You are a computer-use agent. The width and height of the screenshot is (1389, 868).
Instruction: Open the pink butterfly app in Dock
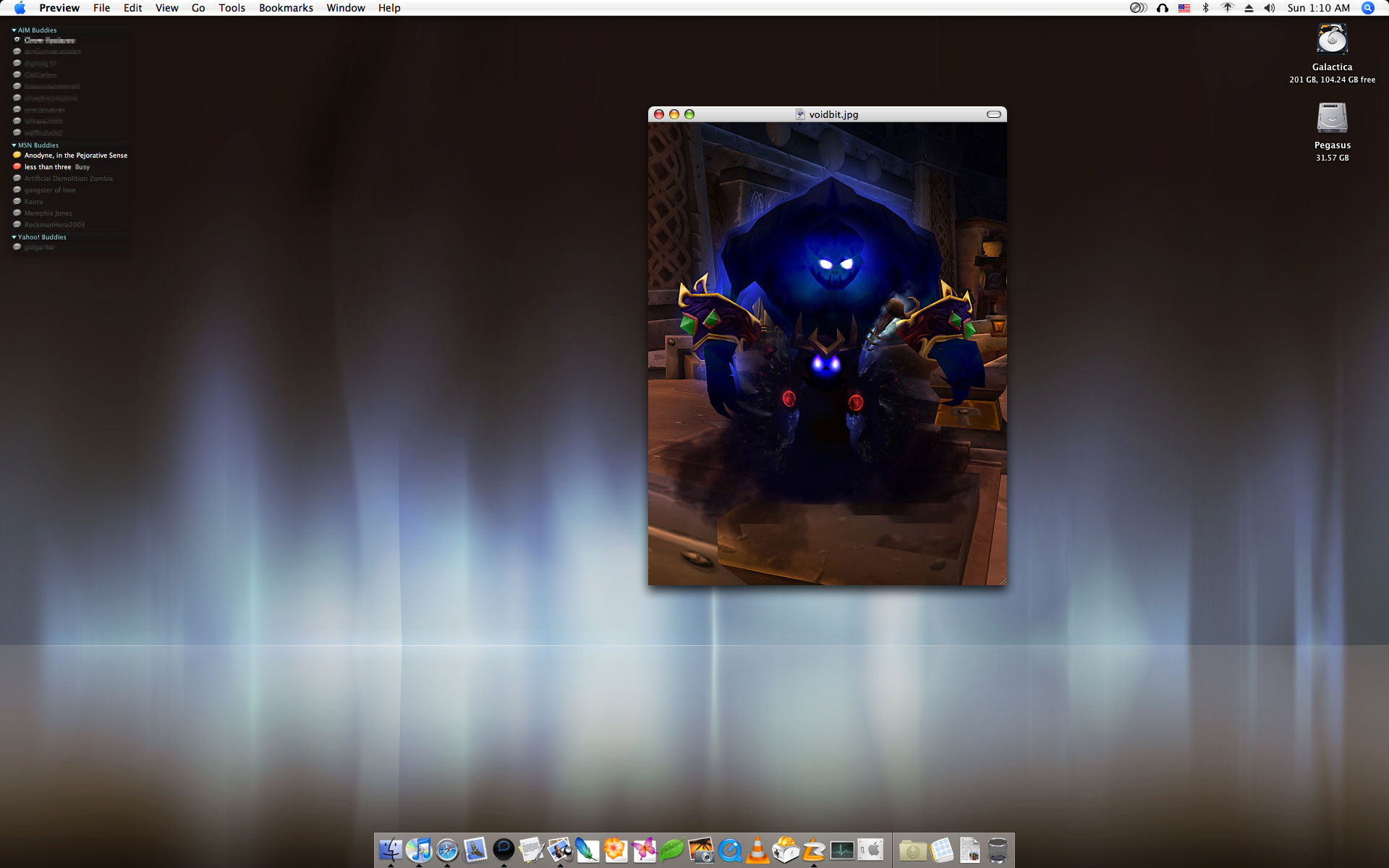tap(644, 850)
